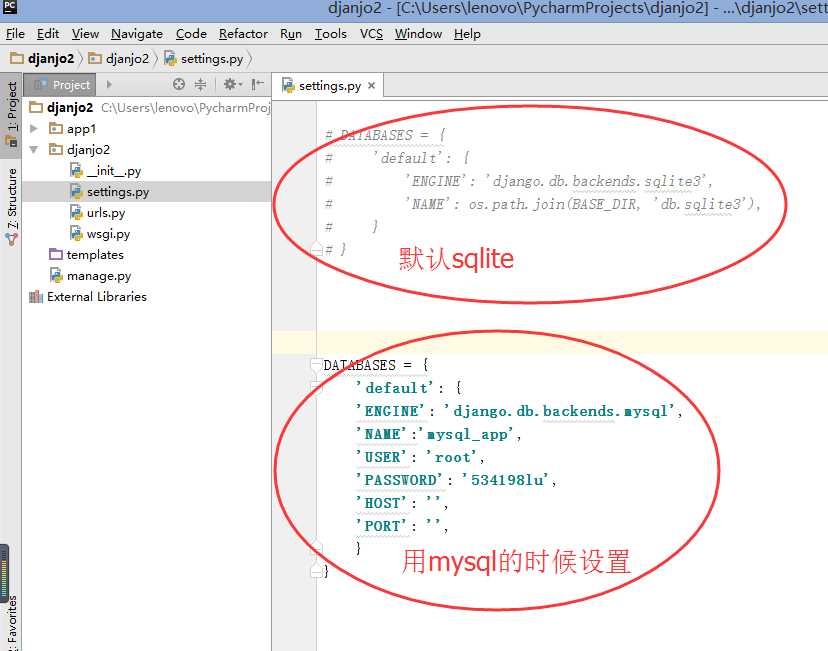
Task: Open the Window menu
Action: coord(418,34)
